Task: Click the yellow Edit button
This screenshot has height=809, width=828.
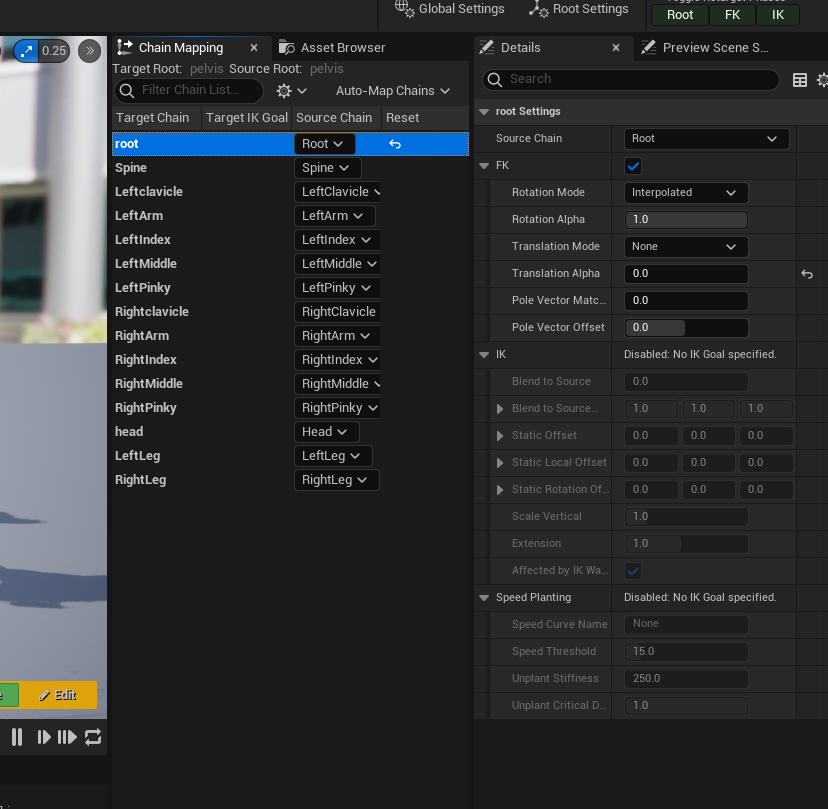Action: tap(58, 695)
